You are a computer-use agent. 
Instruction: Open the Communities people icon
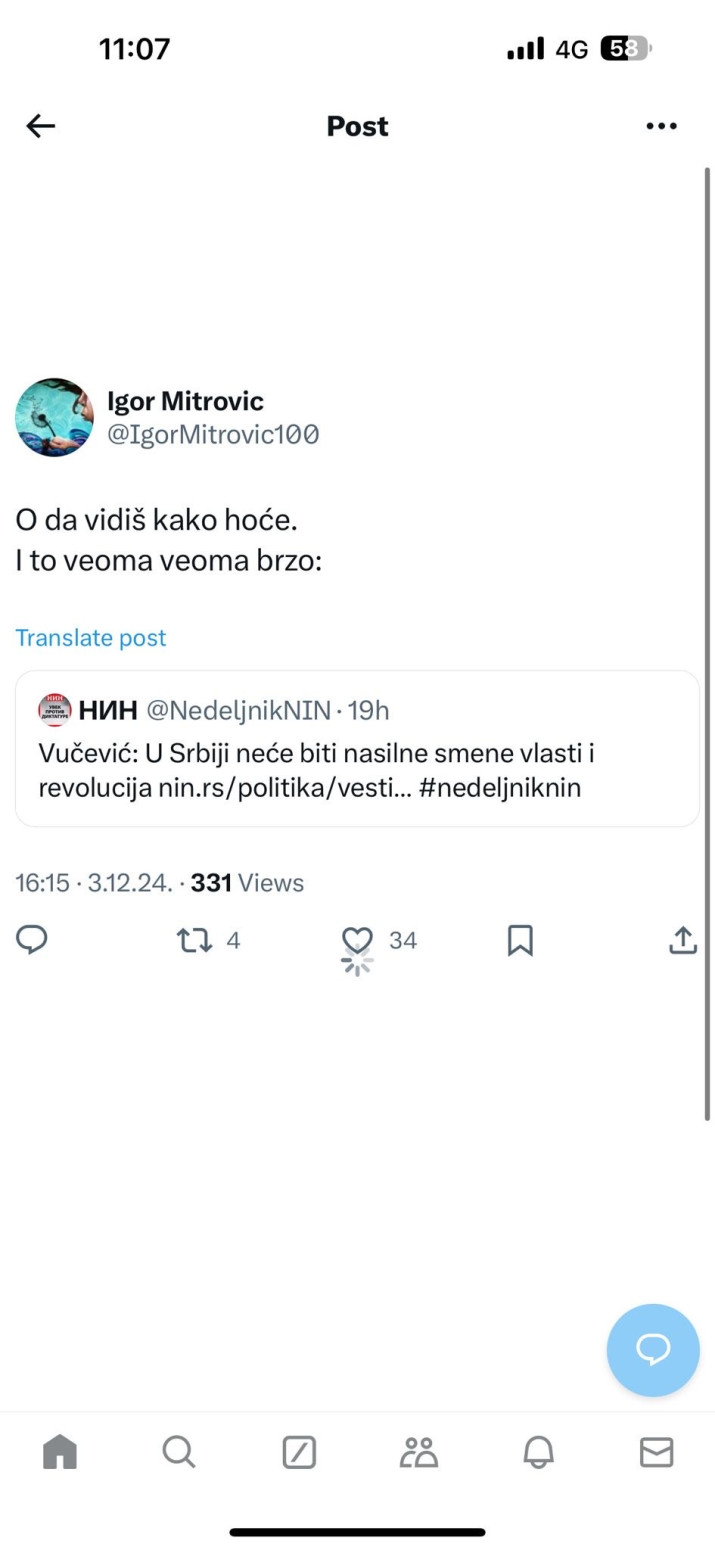tap(419, 1453)
